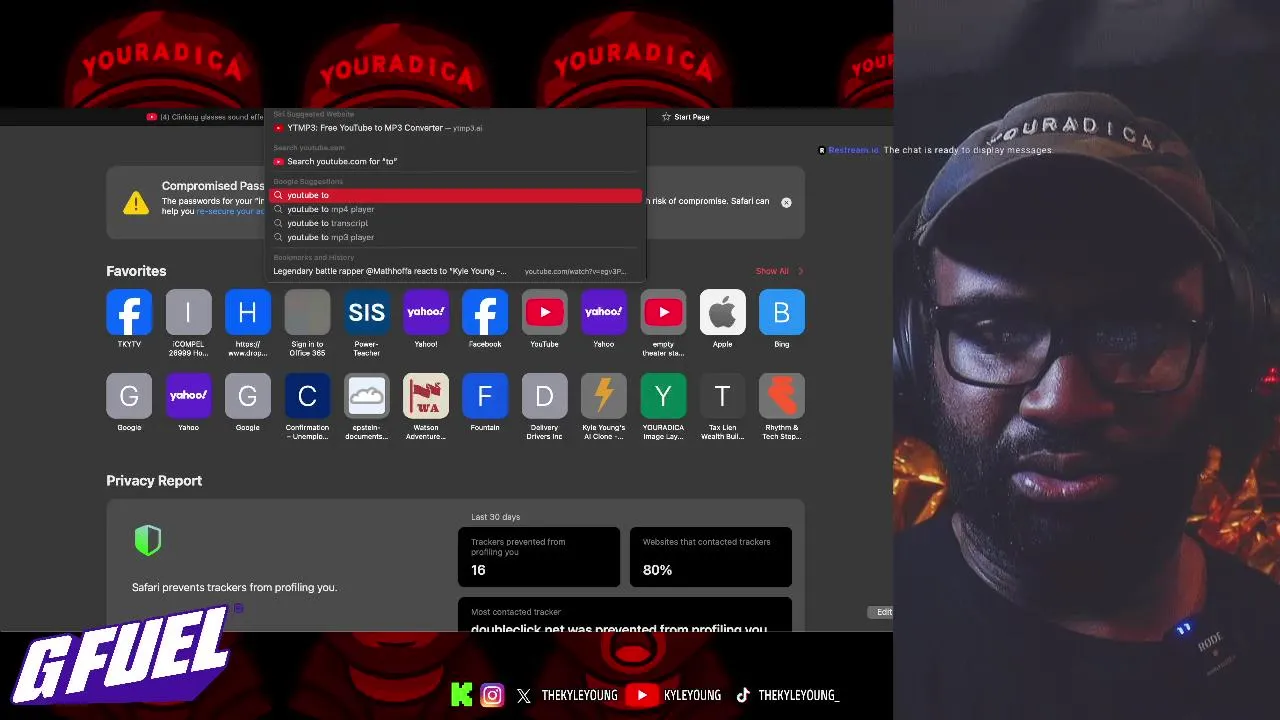Screen dimensions: 1280x720
Task: Select 'Search youtube.com for to' suggestion
Action: (x=455, y=161)
